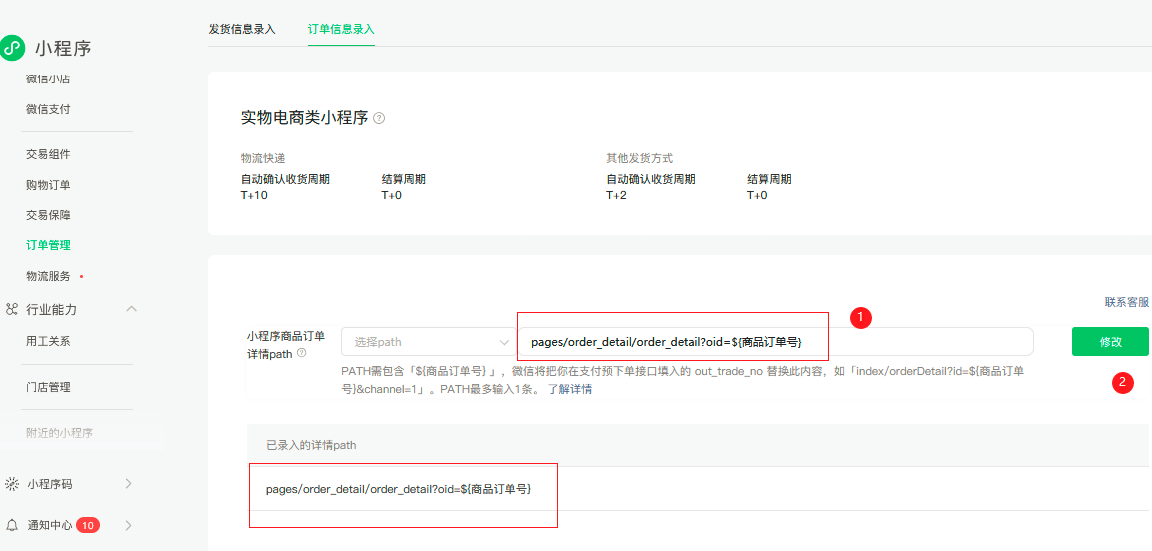Click the help icon beside 实物电商类小程序
The image size is (1152, 551).
pos(379,118)
